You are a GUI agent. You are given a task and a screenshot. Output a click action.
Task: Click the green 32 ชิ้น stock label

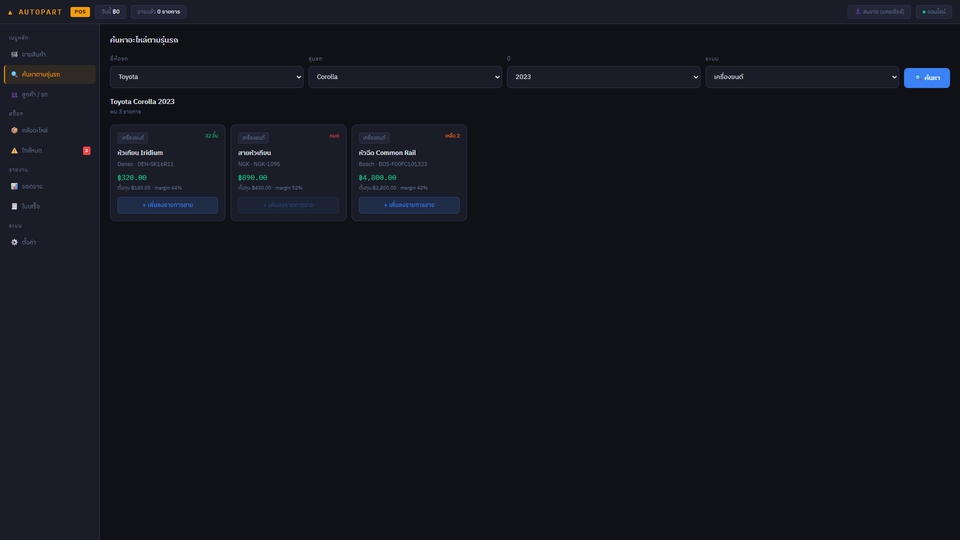[211, 136]
